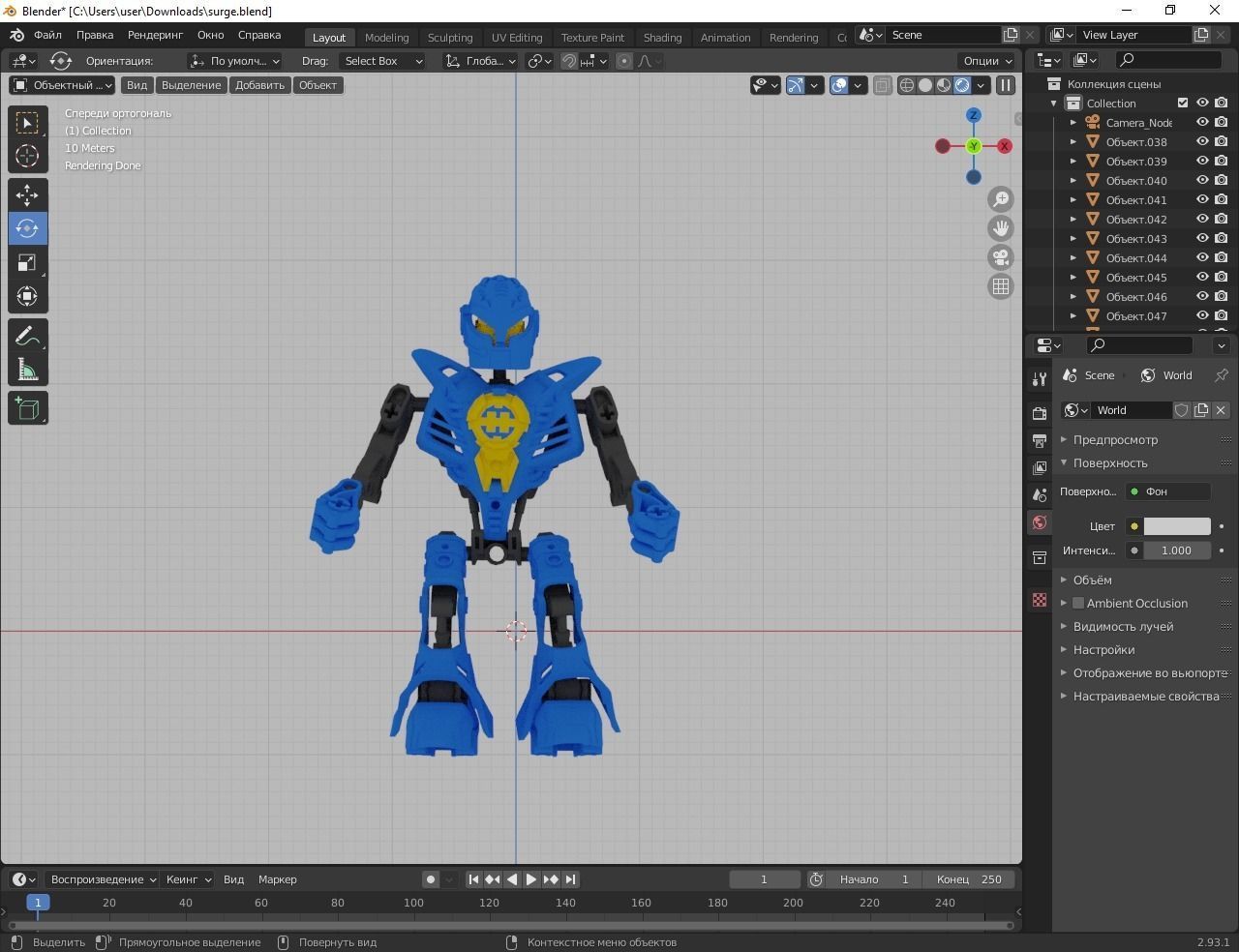Viewport: 1239px width, 952px height.
Task: Open the Рендеринг menu
Action: (154, 35)
